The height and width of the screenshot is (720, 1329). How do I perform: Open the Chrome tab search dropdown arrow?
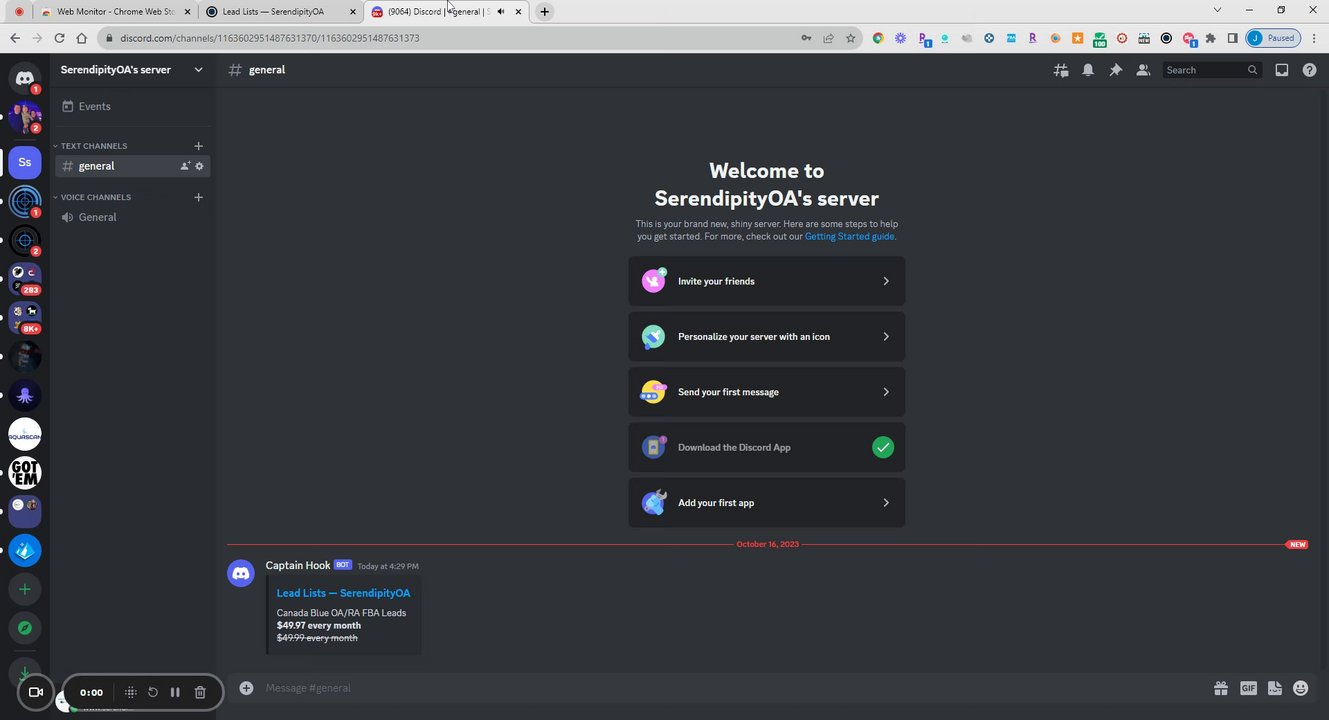(1217, 10)
